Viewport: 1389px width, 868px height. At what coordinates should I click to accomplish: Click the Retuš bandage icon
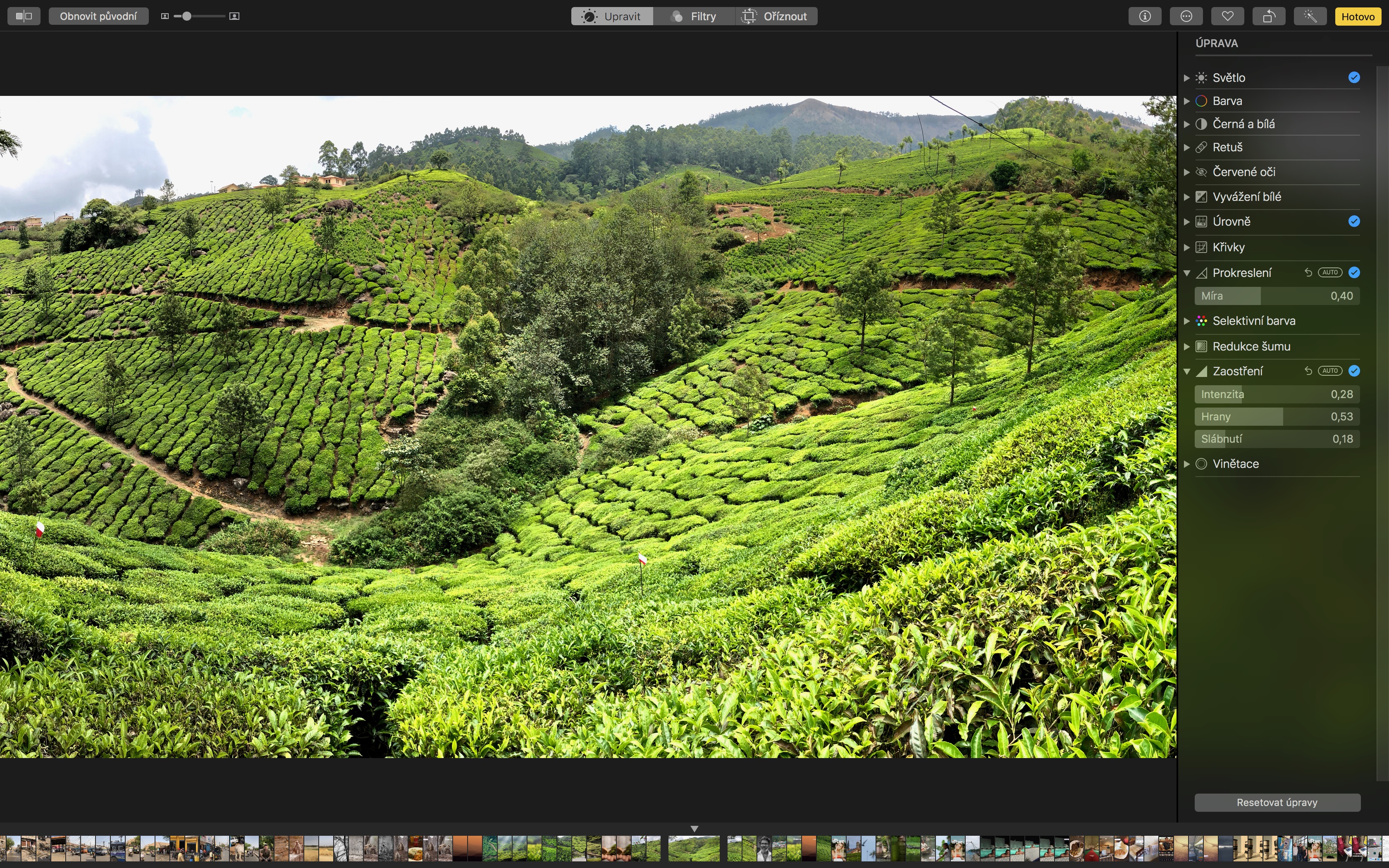tap(1201, 148)
